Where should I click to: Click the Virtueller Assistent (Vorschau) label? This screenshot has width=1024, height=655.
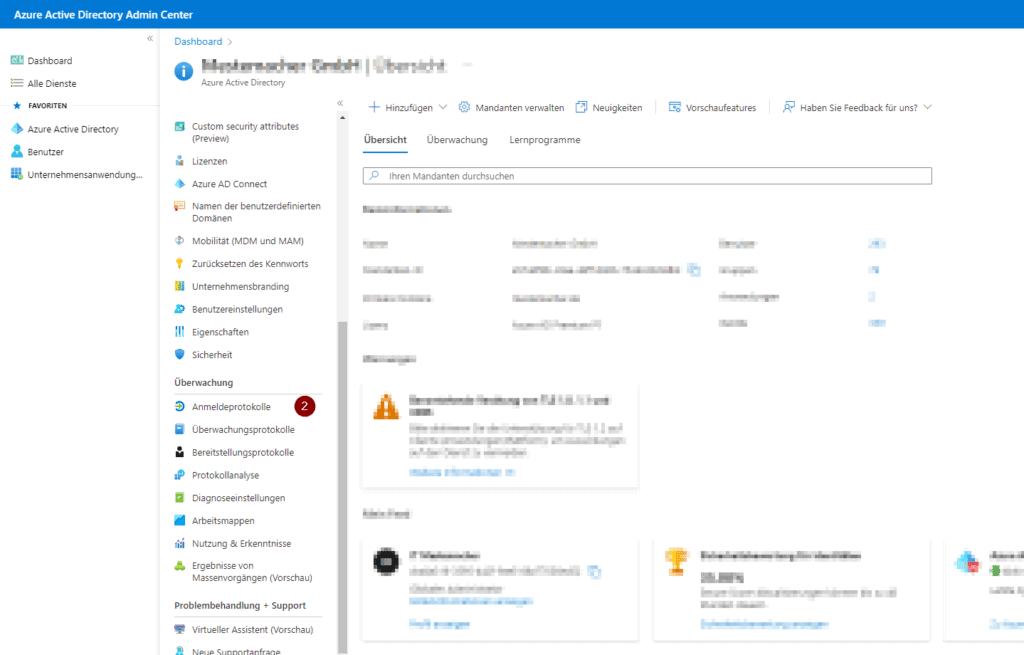pyautogui.click(x=253, y=630)
